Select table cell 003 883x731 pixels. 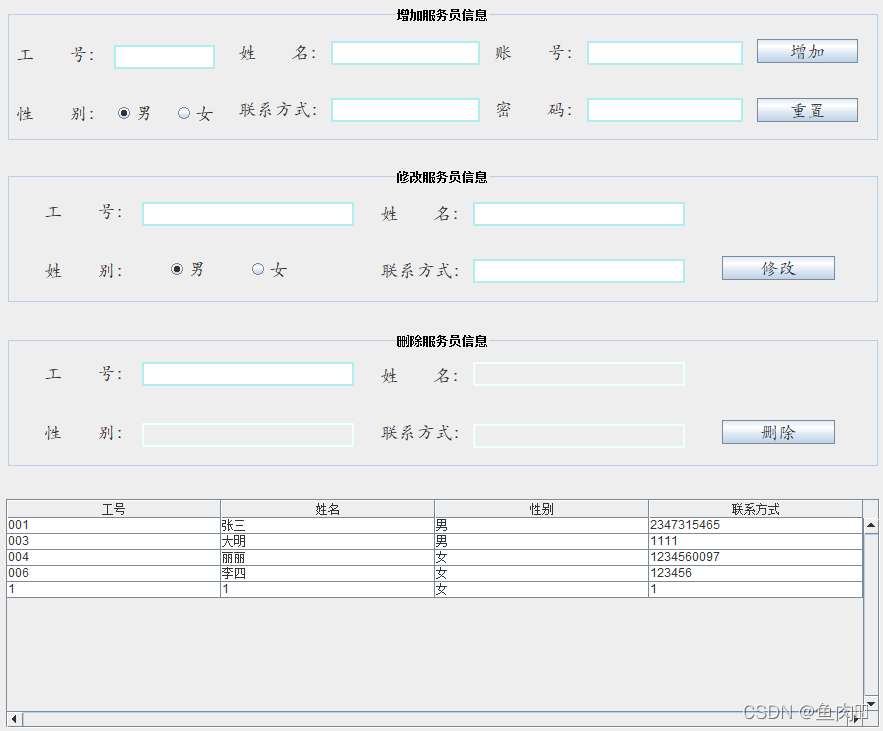(x=113, y=541)
